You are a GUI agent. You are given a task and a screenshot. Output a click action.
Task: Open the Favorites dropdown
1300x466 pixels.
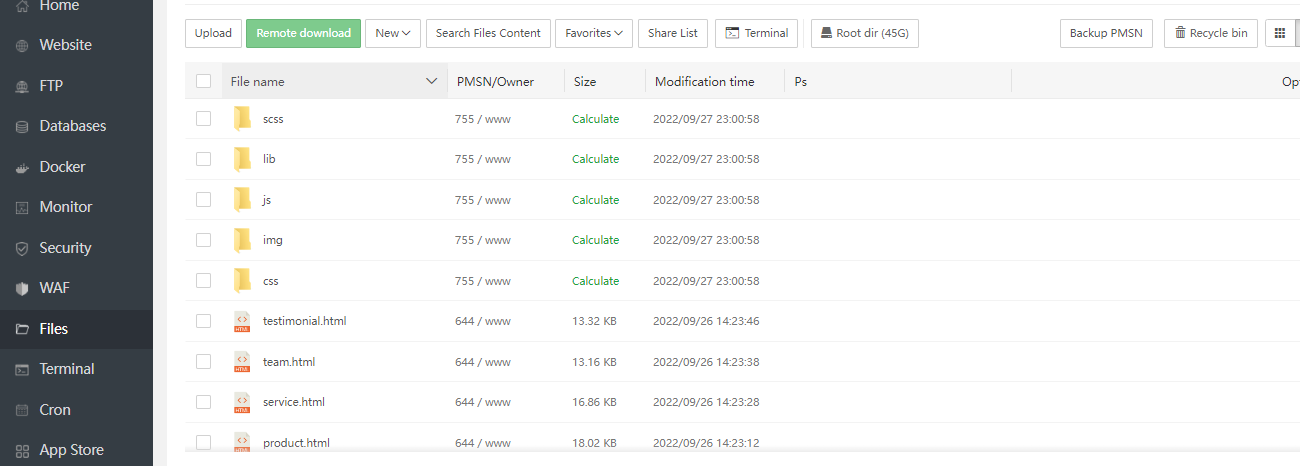click(594, 33)
